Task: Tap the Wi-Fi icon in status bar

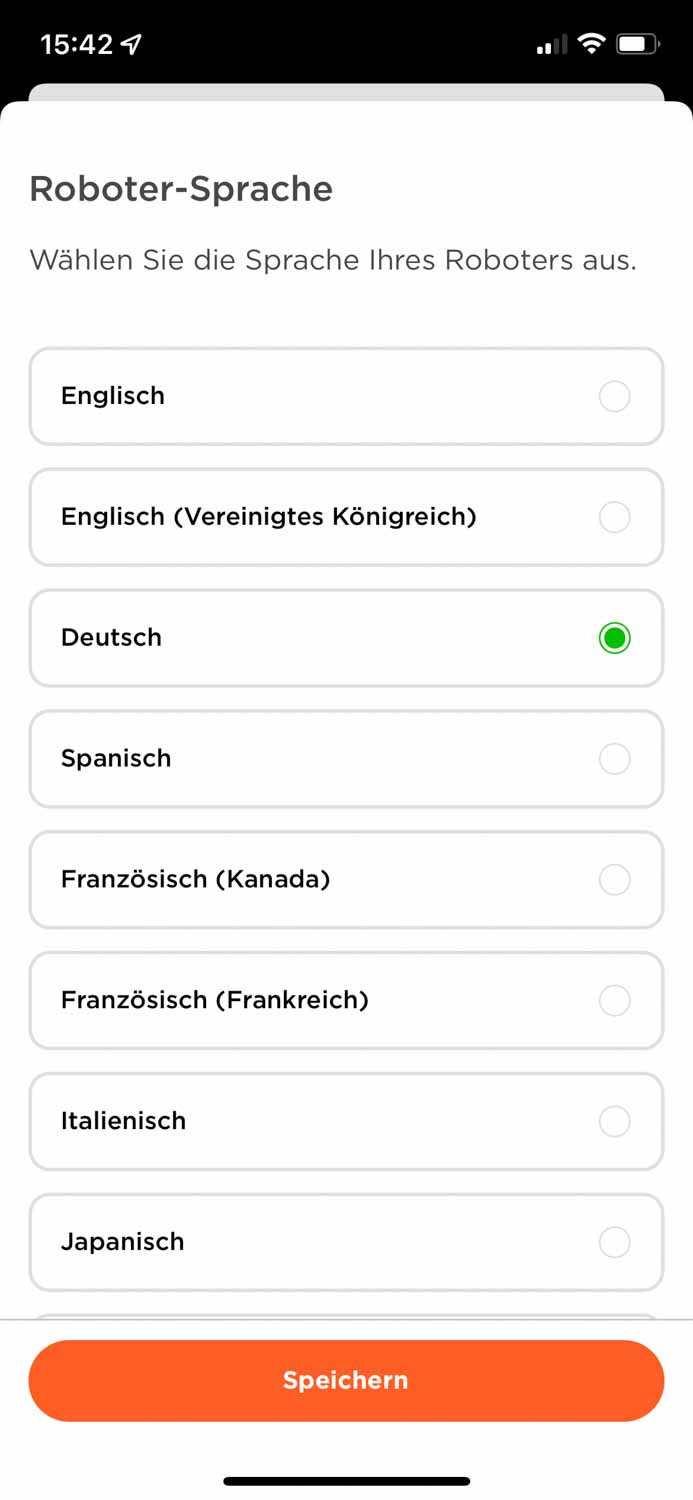Action: click(592, 44)
